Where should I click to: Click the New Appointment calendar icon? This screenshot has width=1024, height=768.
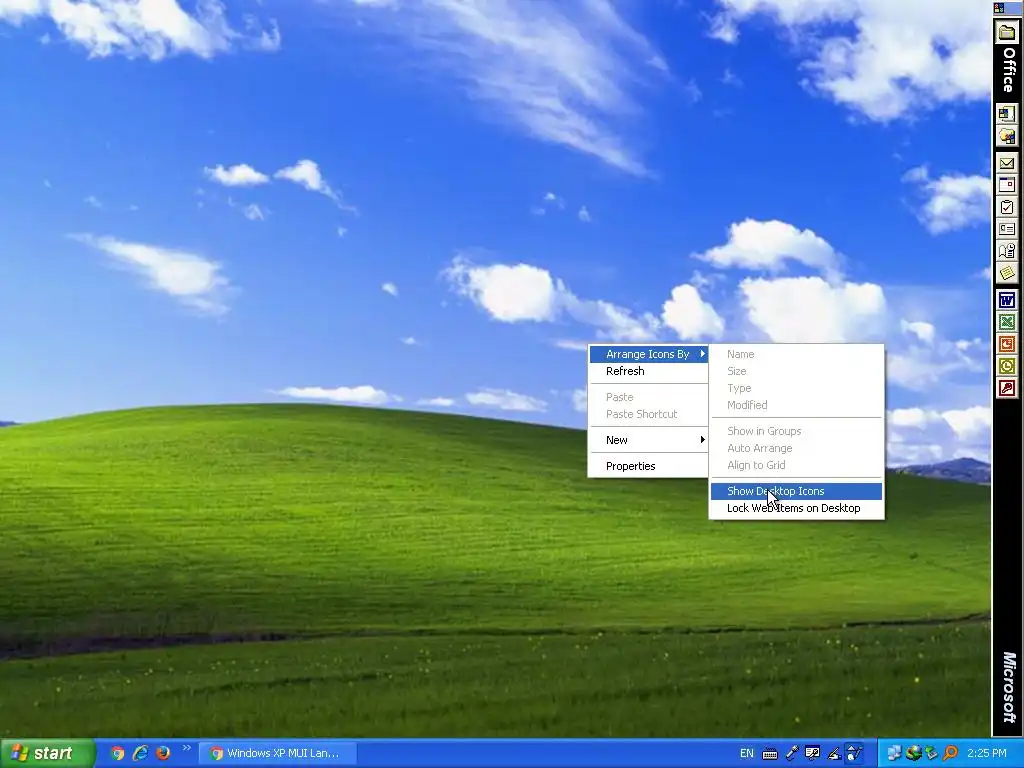(1006, 185)
